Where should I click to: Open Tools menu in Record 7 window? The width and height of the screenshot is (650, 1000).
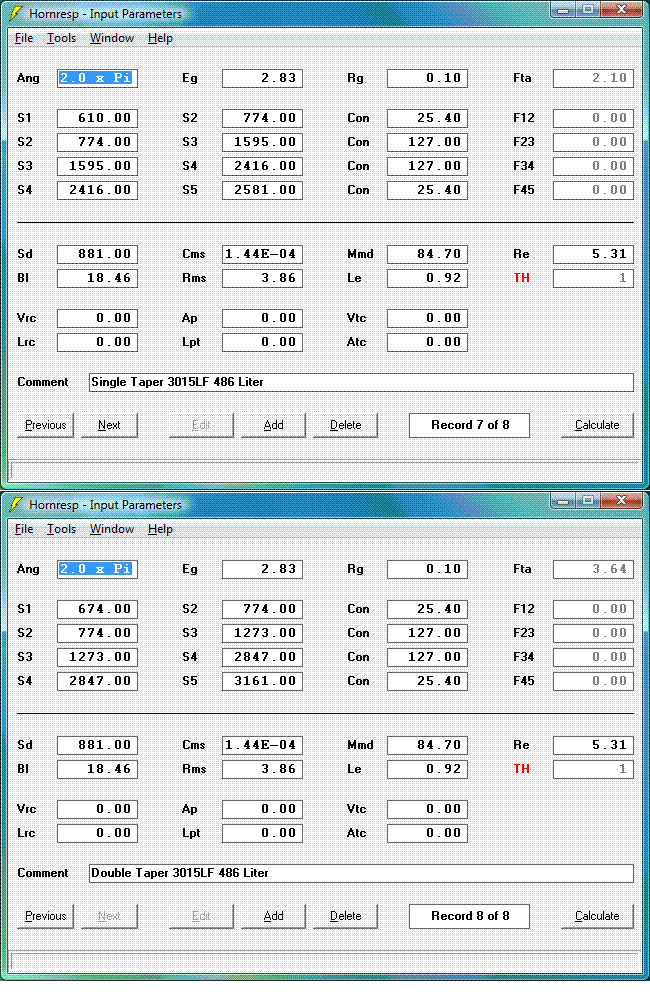click(x=61, y=38)
